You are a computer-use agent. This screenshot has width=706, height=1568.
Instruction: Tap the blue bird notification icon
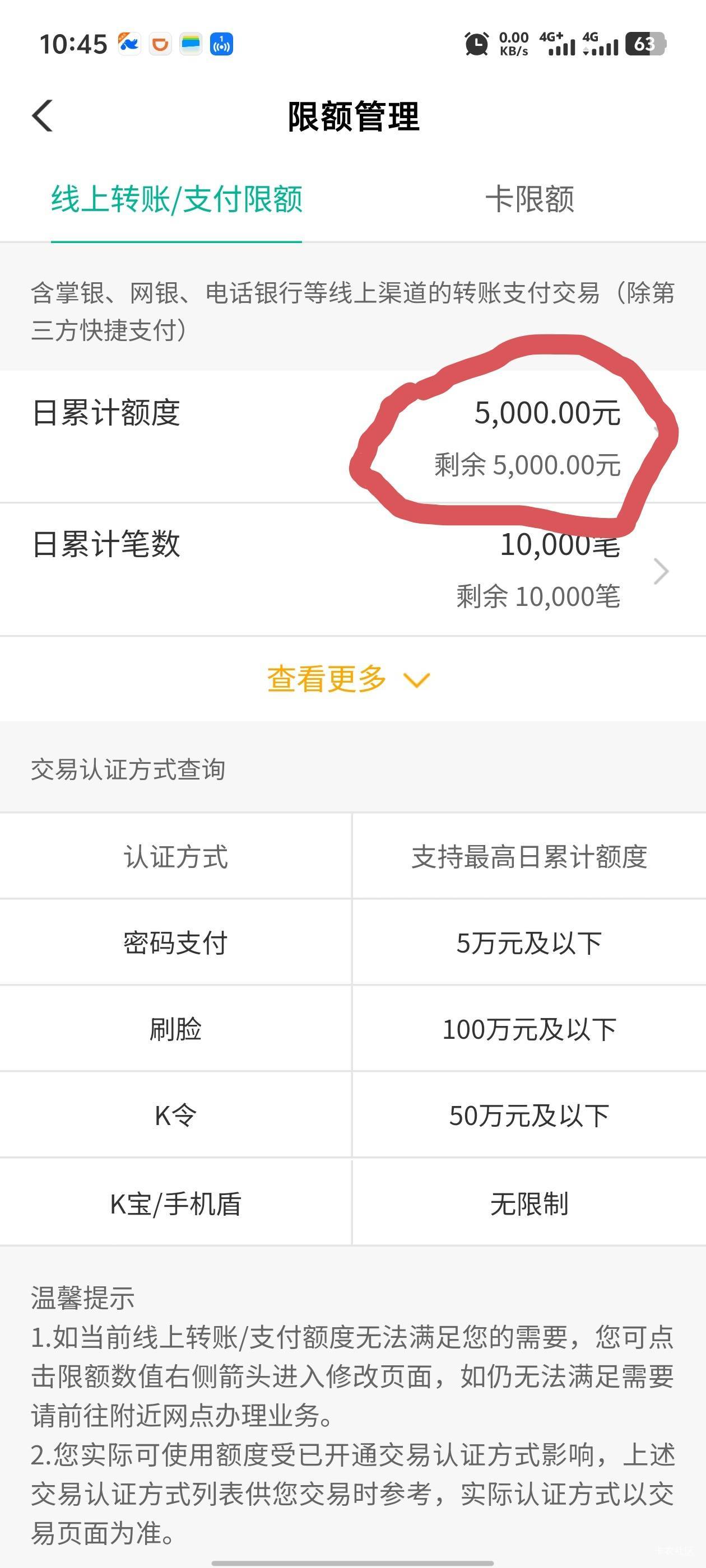[129, 44]
